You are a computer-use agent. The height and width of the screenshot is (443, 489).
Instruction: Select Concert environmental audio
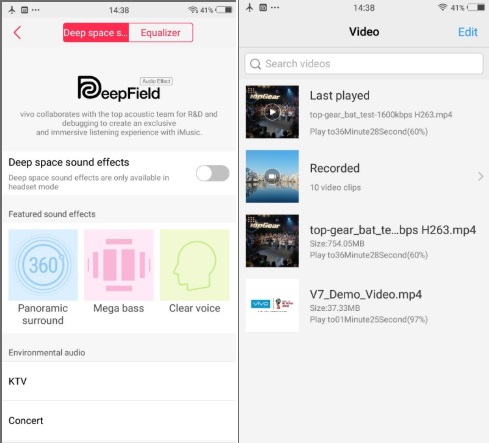tap(119, 421)
